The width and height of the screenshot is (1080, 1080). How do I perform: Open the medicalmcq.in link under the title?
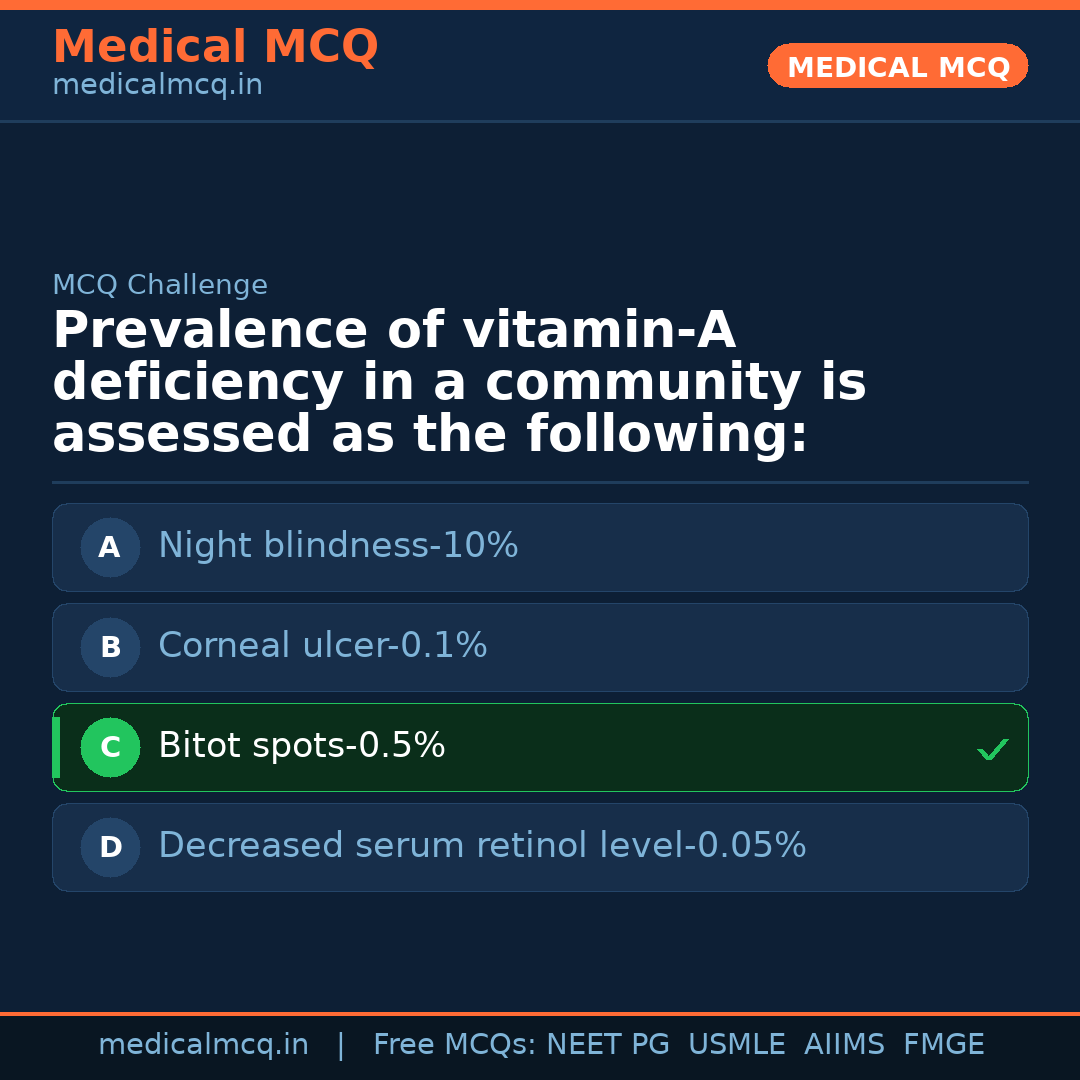tap(157, 86)
